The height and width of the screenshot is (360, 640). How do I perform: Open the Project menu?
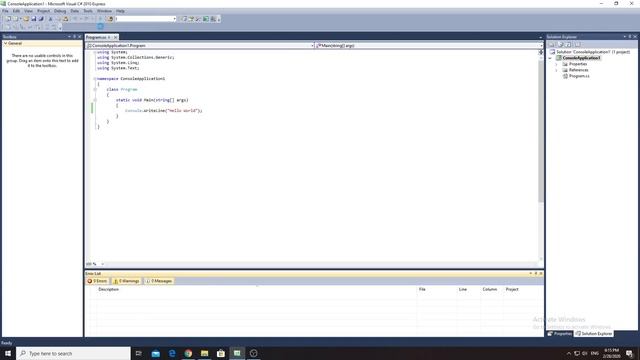click(43, 11)
